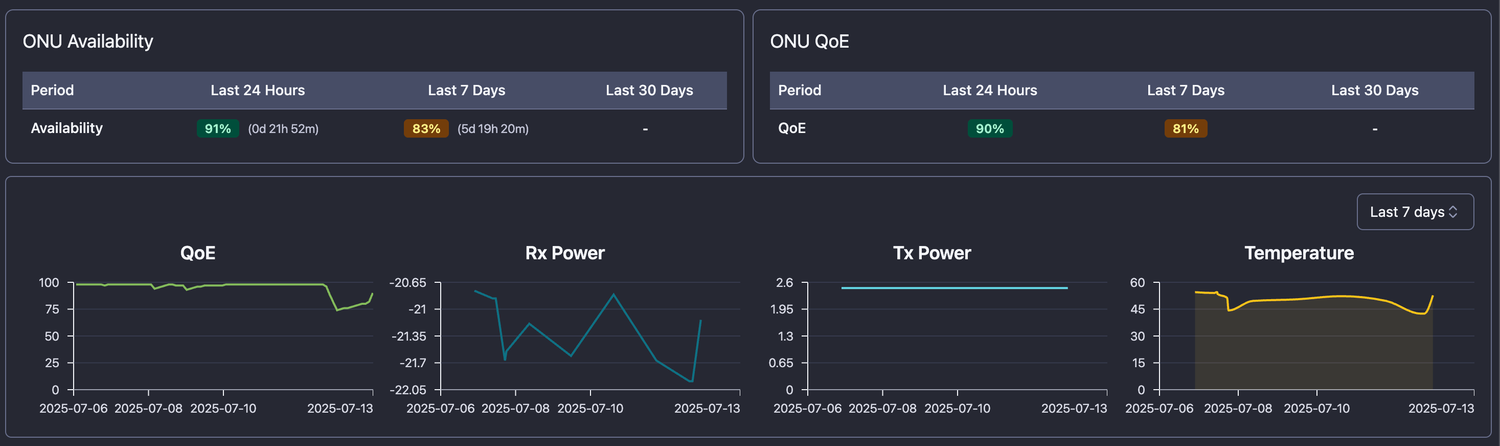Open the Last 7 days dropdown
The image size is (1500, 446).
pos(1415,212)
